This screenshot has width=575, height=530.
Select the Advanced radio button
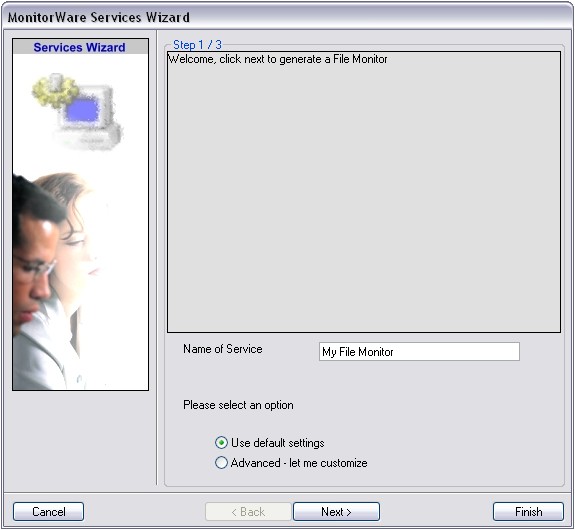click(x=221, y=463)
